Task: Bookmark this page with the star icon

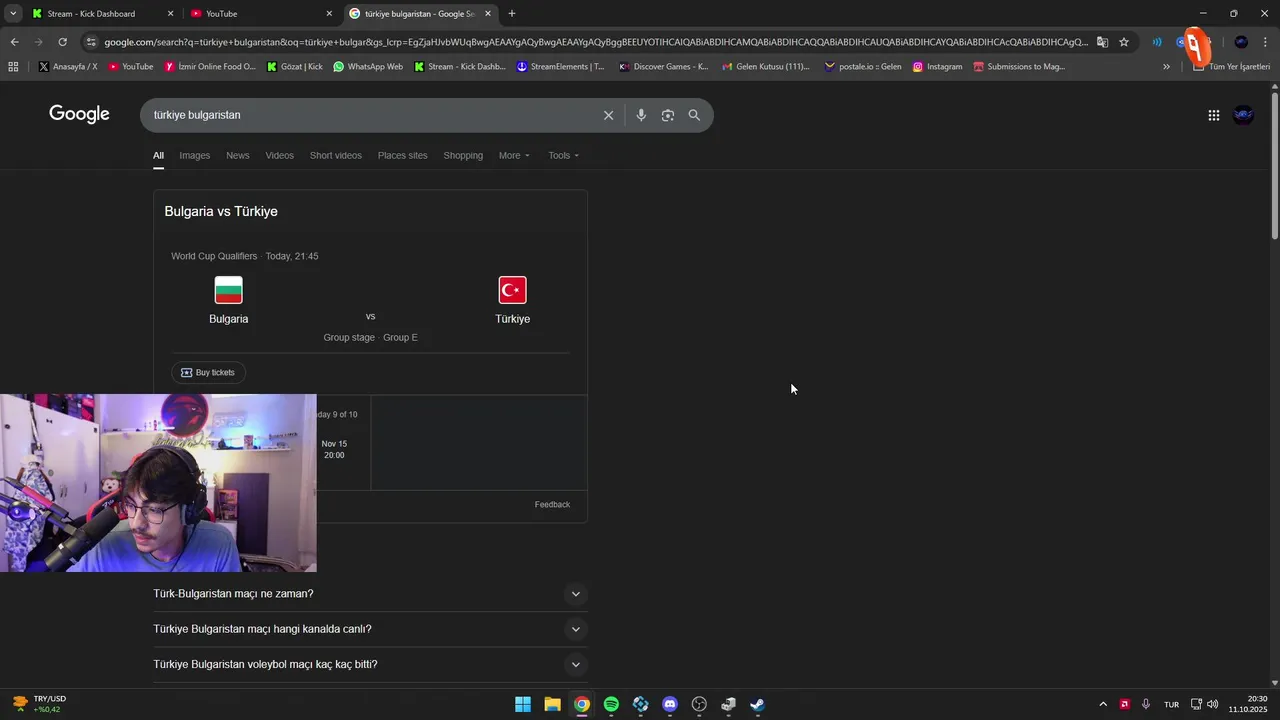Action: 1124,42
